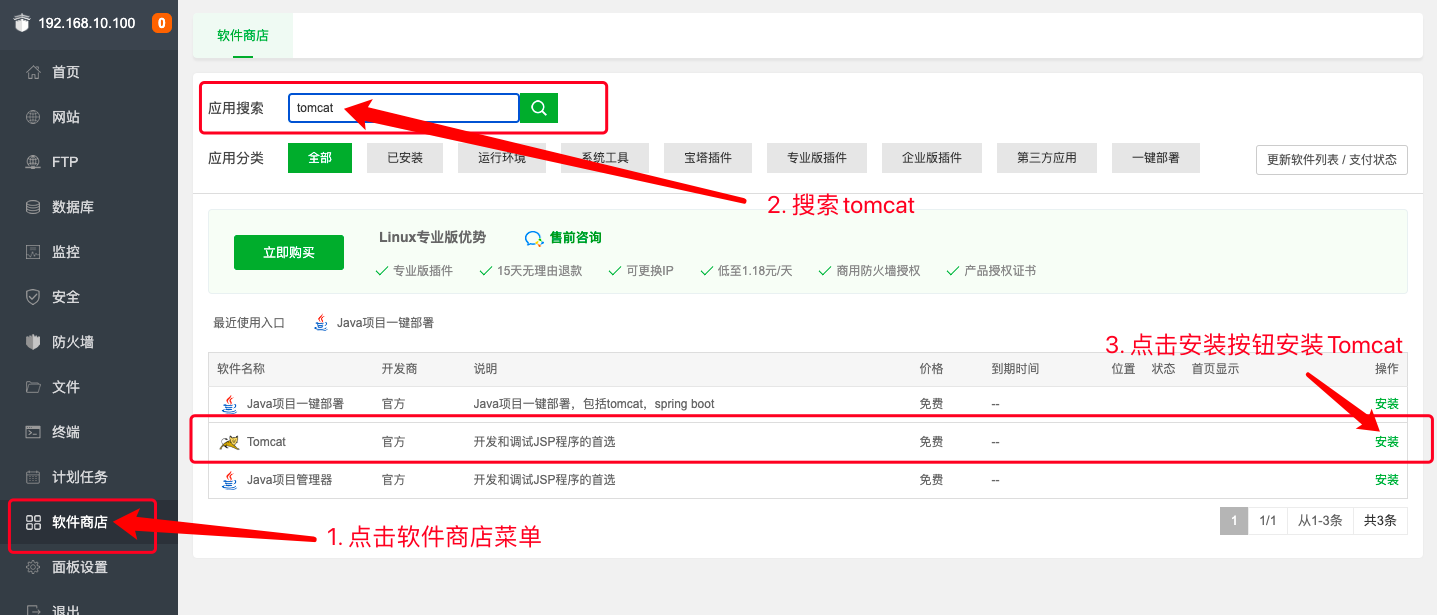Click the 价格 column header
The image size is (1437, 615).
(931, 369)
